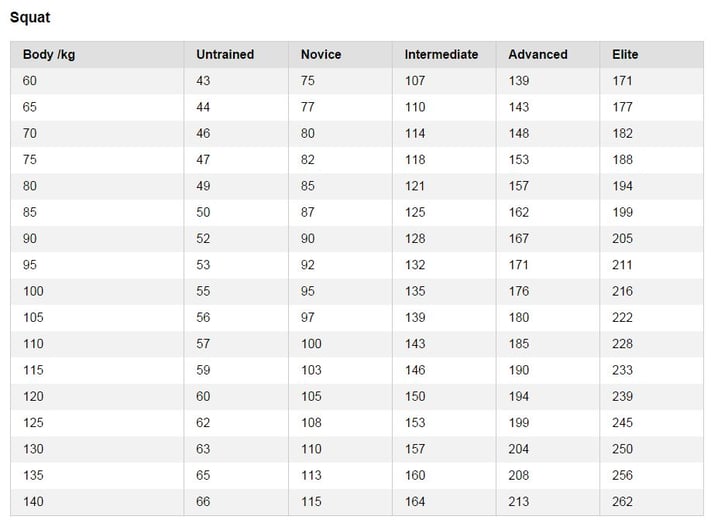
Task: Select the Intermediate column header
Action: coord(441,54)
